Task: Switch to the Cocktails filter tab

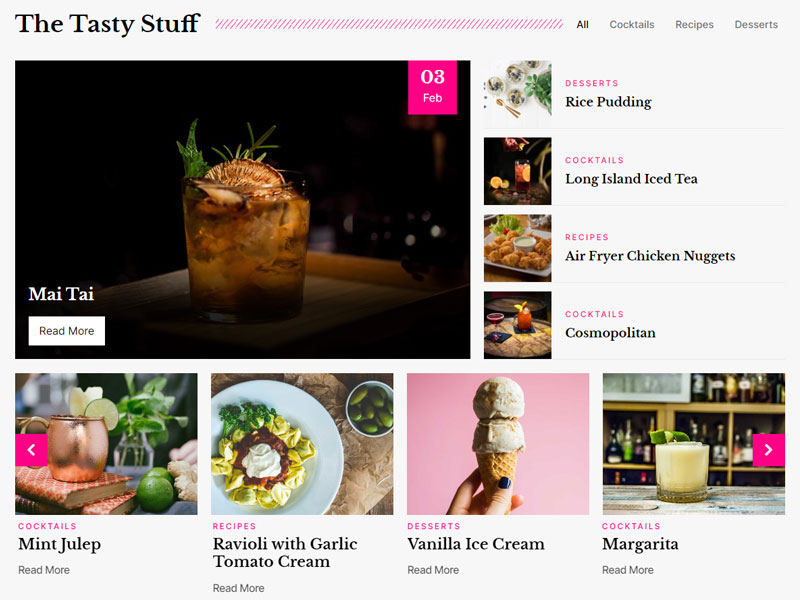Action: [x=632, y=24]
